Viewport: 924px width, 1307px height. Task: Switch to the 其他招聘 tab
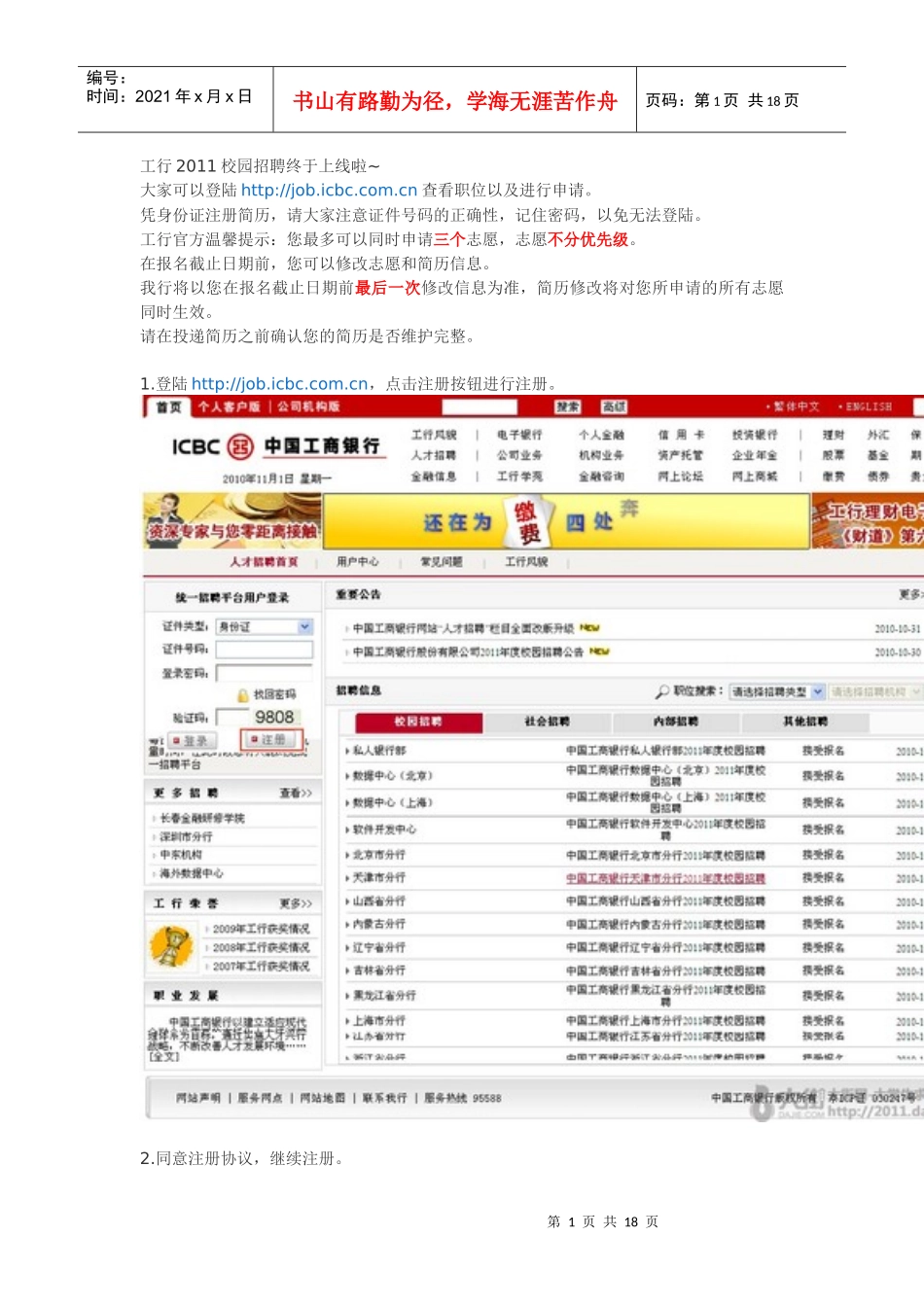point(805,722)
